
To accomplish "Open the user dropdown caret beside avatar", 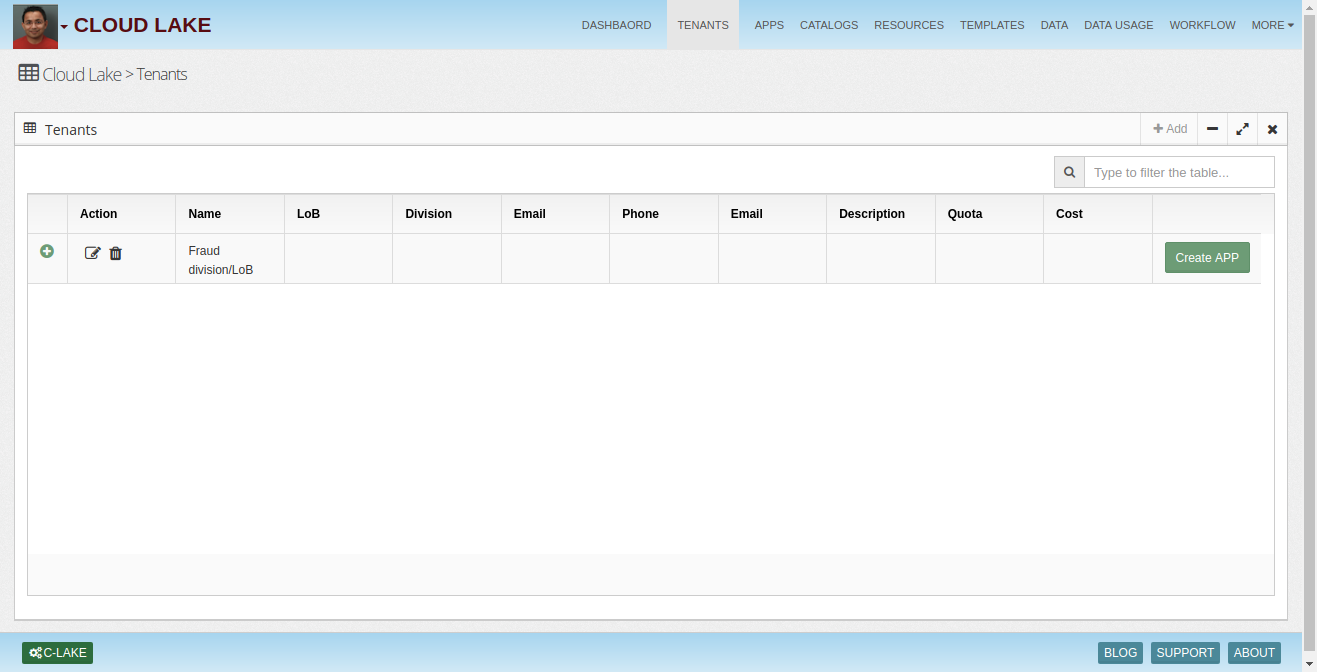I will click(x=65, y=27).
